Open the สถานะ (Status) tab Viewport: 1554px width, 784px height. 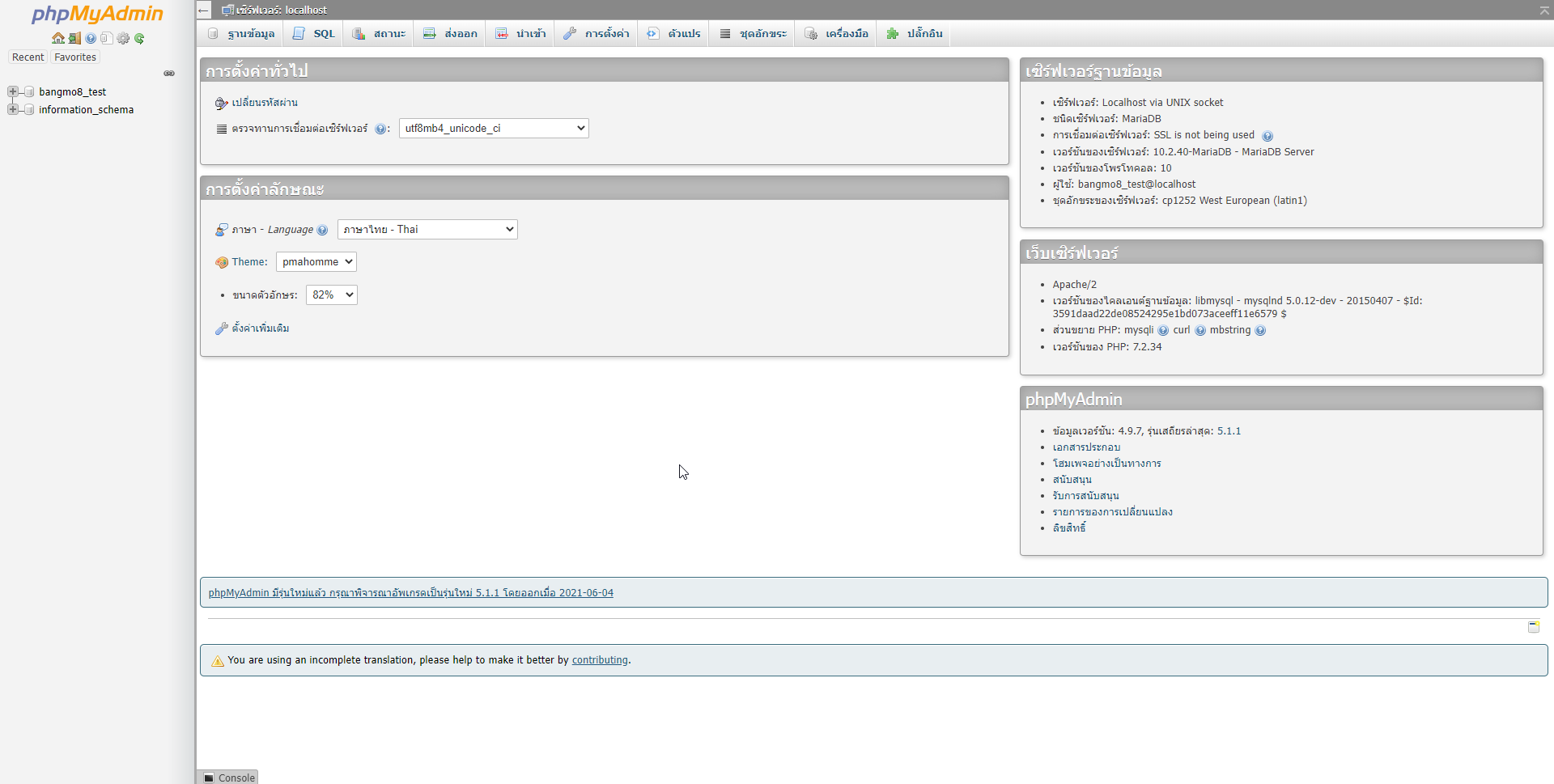(379, 33)
